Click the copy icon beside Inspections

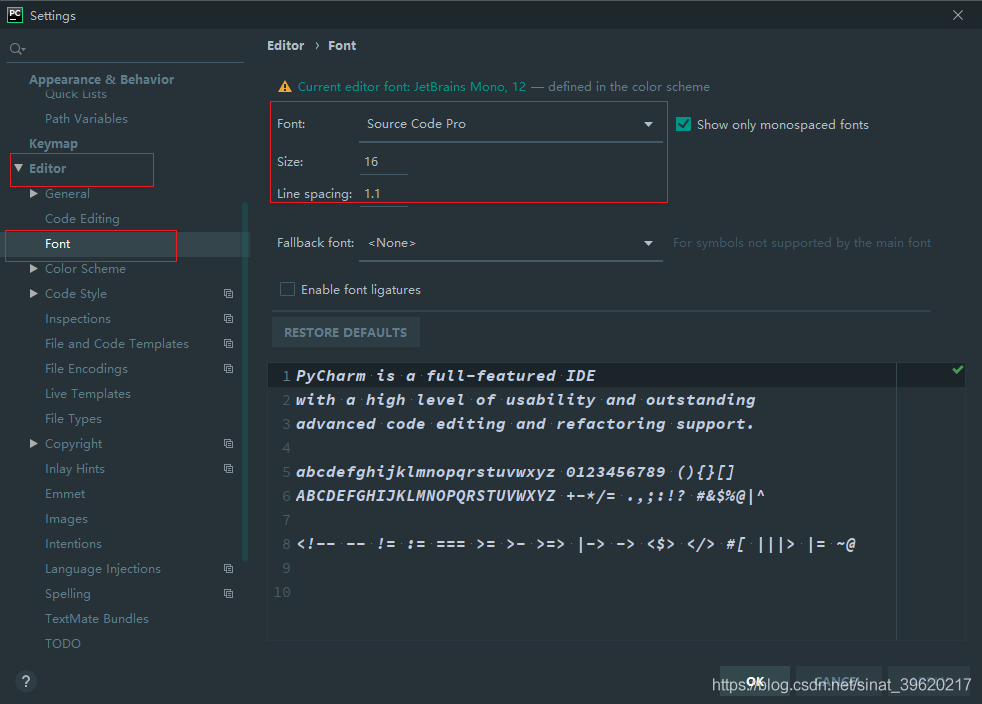[228, 319]
